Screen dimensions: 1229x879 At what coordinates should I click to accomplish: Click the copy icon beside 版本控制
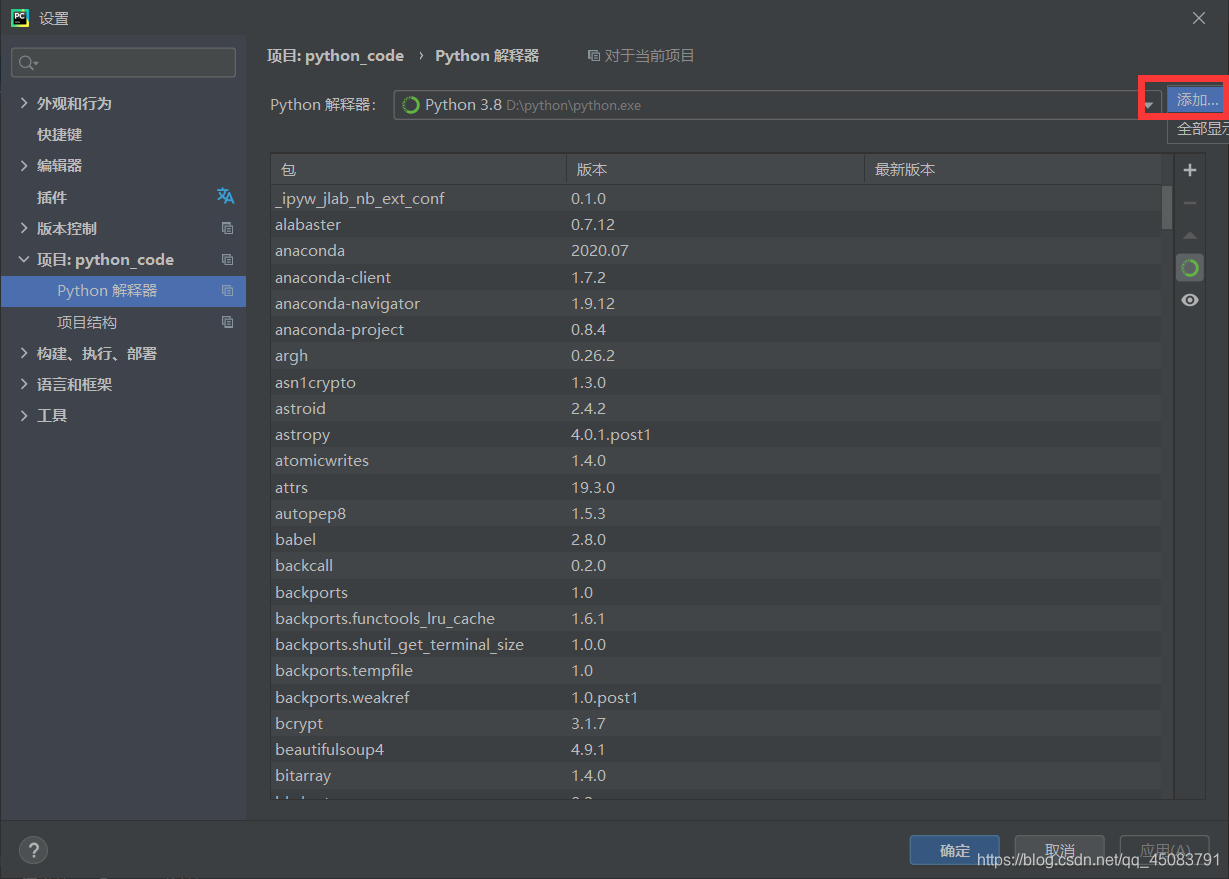(227, 228)
